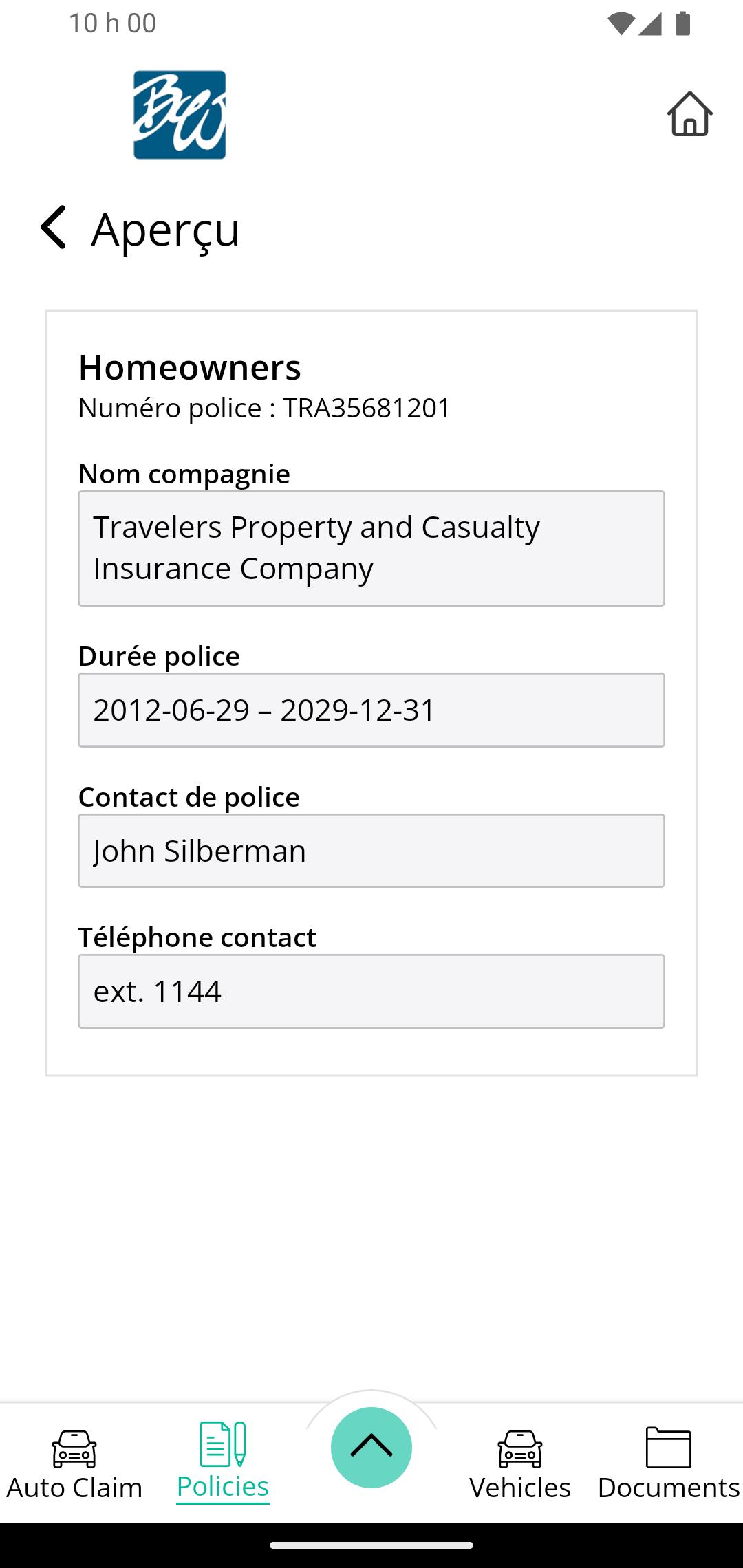Switch to the Vehicles tab label
Screen dimensions: 743x1568
click(x=520, y=1488)
